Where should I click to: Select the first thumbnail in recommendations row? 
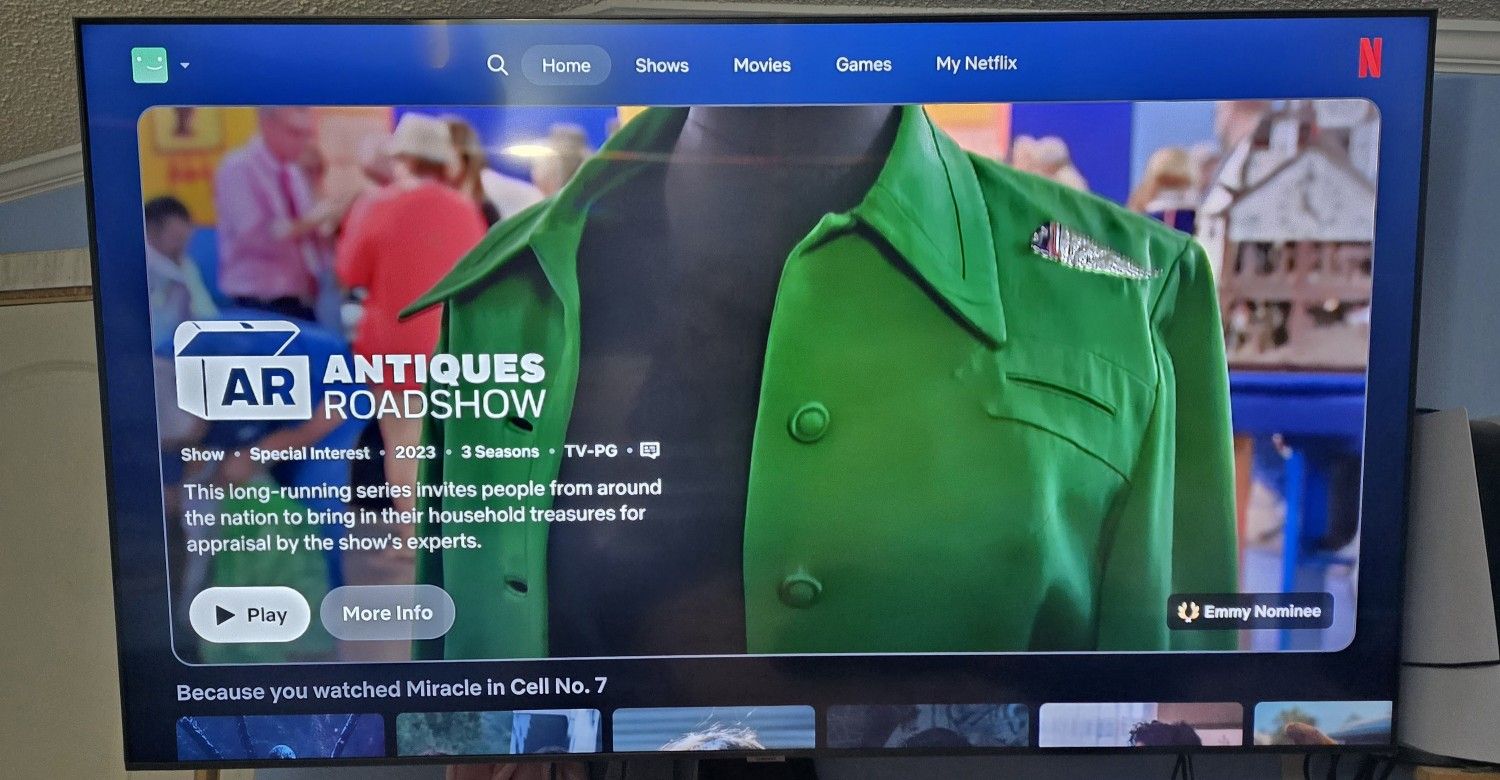[281, 735]
